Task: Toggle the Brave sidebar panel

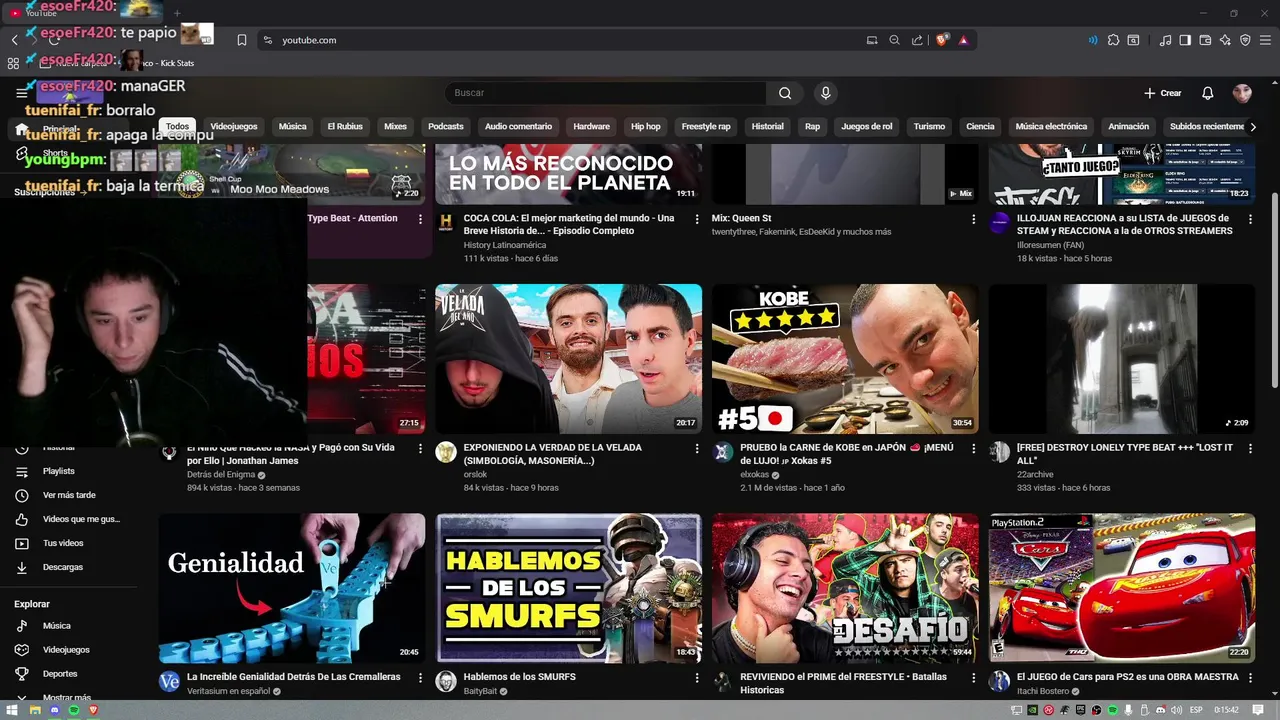Action: 1185,40
